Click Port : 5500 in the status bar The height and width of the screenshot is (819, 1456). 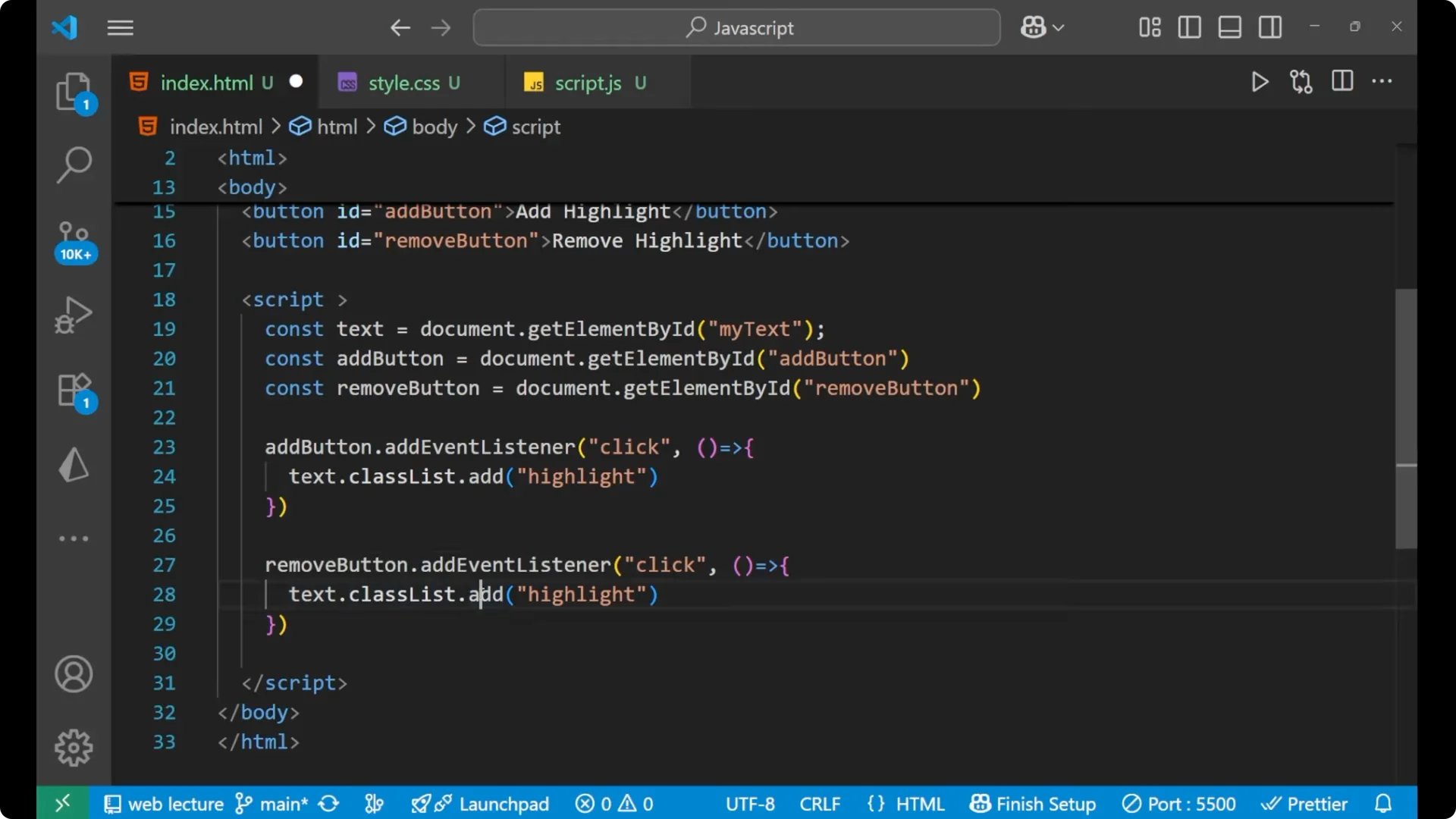[1179, 804]
